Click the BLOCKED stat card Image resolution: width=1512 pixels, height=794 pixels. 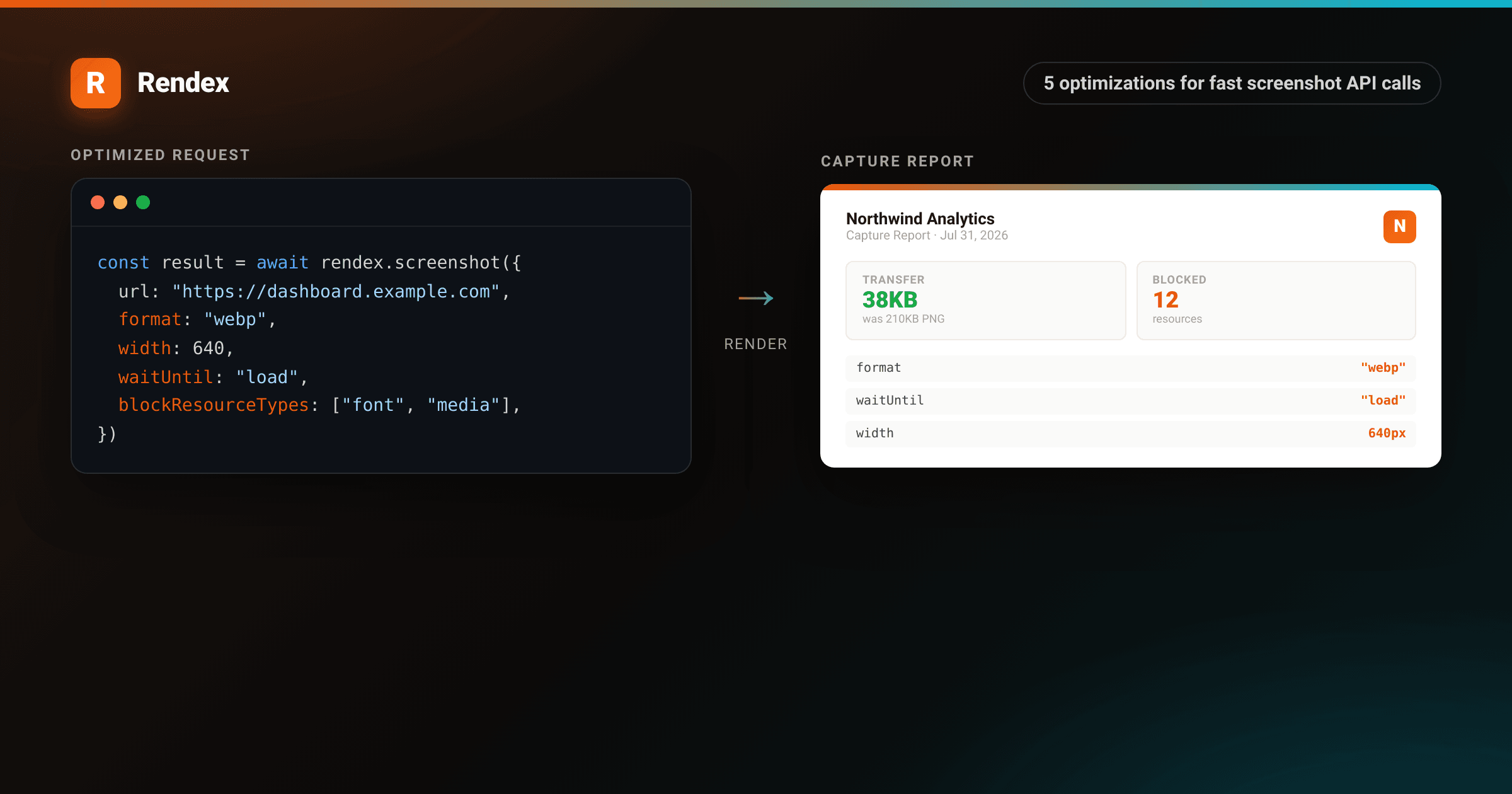tap(1276, 301)
